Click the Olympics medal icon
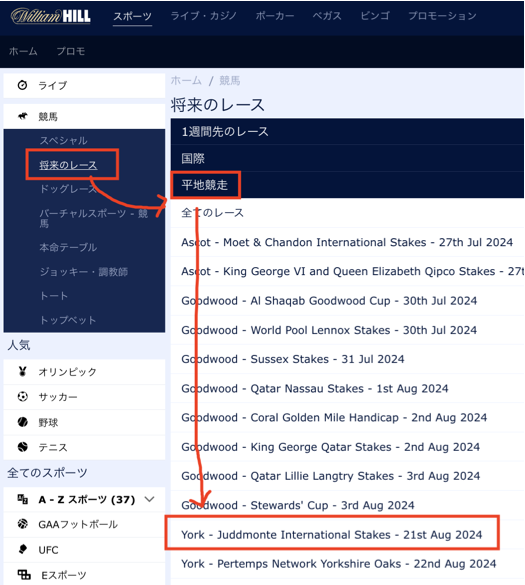The width and height of the screenshot is (525, 585). pos(22,371)
